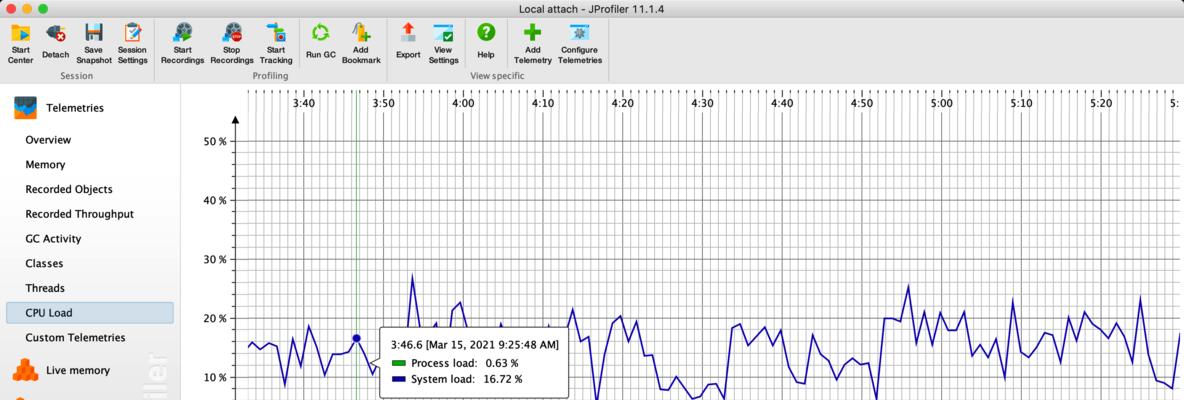Click the 4:30 time axis label
Viewport: 1184px width, 400px height.
(702, 103)
